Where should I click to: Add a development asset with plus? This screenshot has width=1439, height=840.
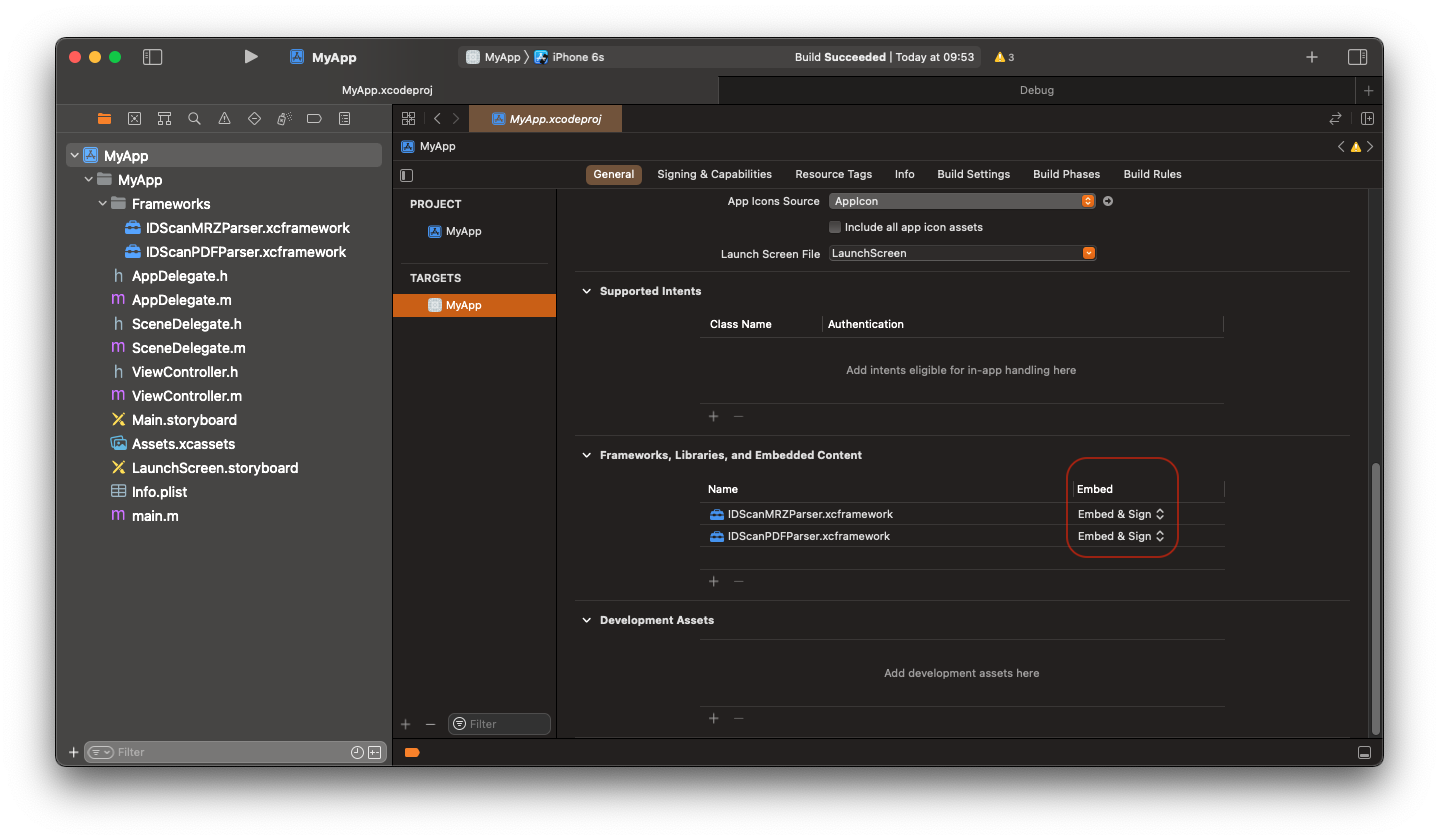(x=713, y=718)
